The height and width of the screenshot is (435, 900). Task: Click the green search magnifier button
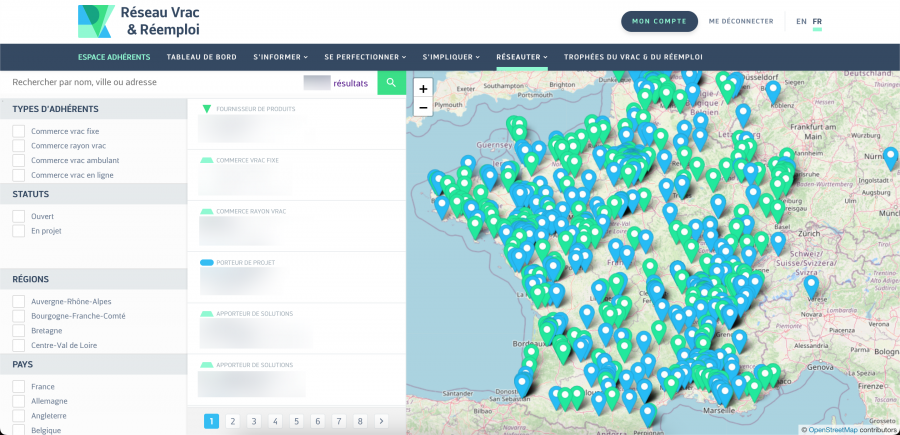(x=391, y=83)
